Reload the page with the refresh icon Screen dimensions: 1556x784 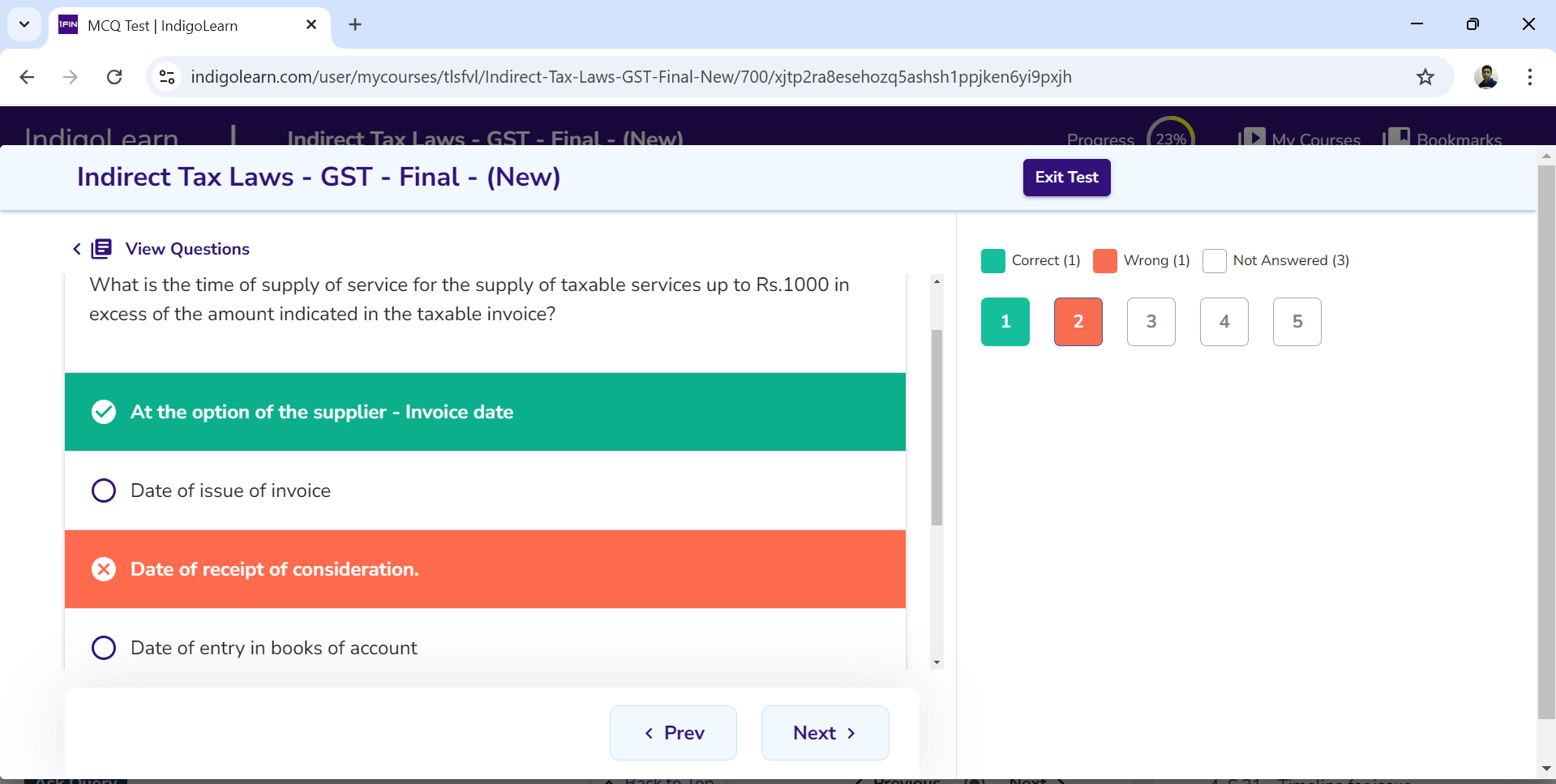[x=114, y=77]
